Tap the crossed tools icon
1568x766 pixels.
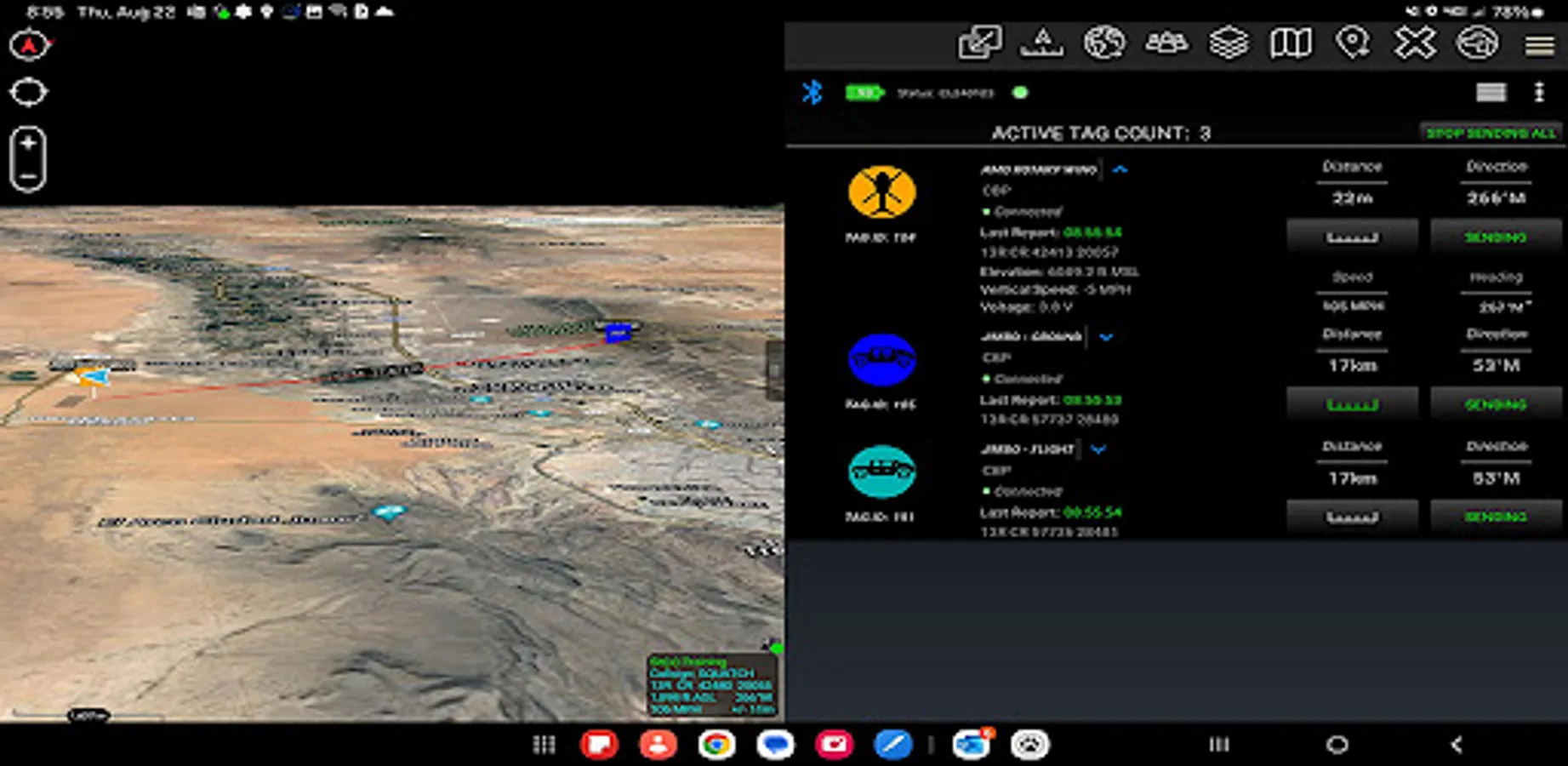click(1415, 43)
